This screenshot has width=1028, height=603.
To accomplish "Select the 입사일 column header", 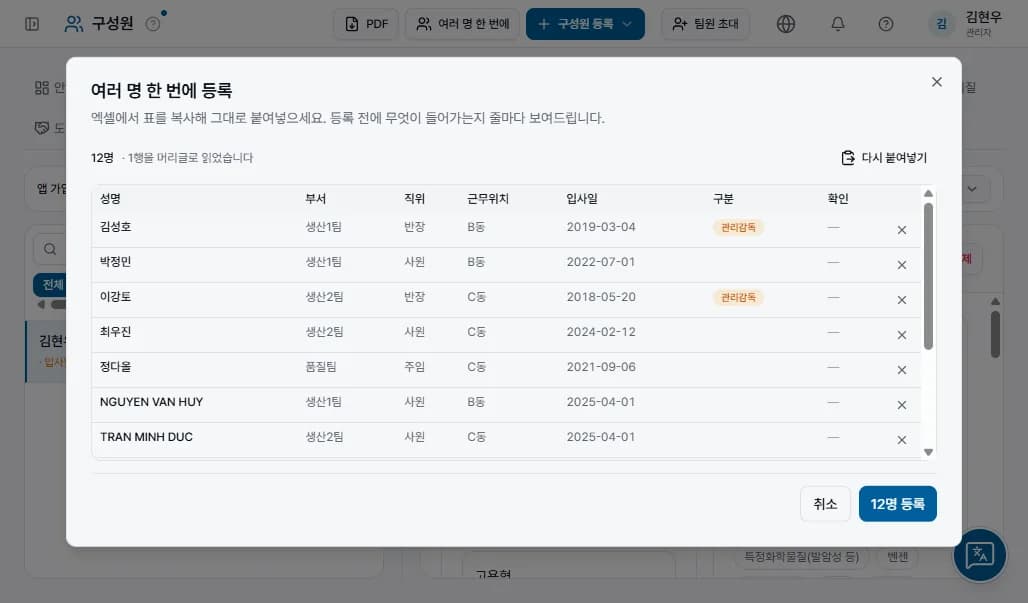I will [x=582, y=199].
